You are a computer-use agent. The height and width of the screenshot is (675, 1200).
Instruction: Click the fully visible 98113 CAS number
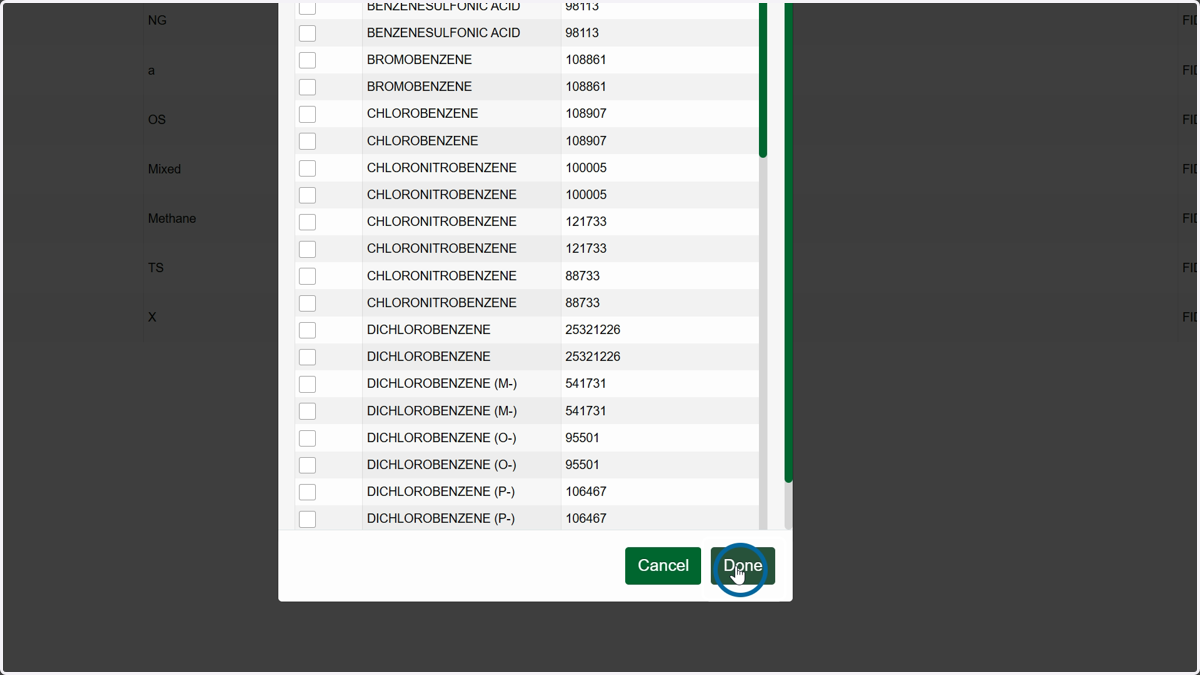[582, 33]
